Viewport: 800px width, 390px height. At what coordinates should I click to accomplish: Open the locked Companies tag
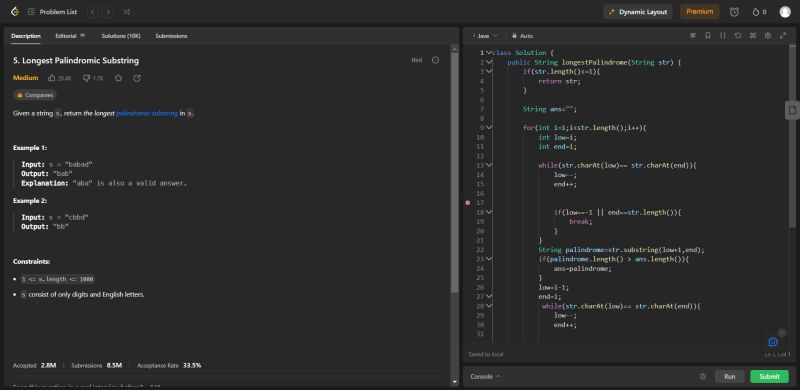(35, 95)
